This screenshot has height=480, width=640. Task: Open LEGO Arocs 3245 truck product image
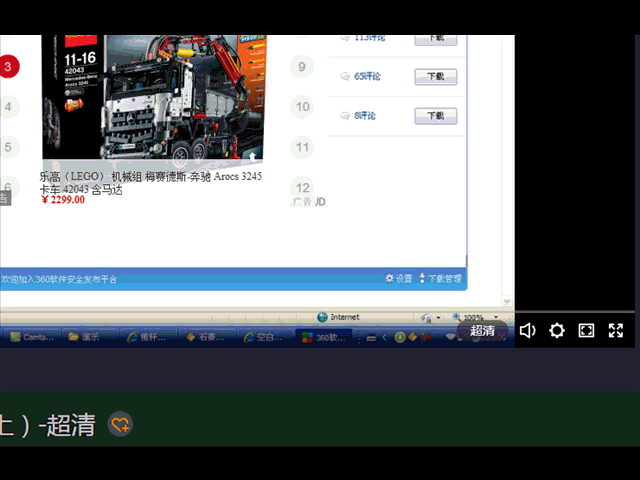click(154, 98)
